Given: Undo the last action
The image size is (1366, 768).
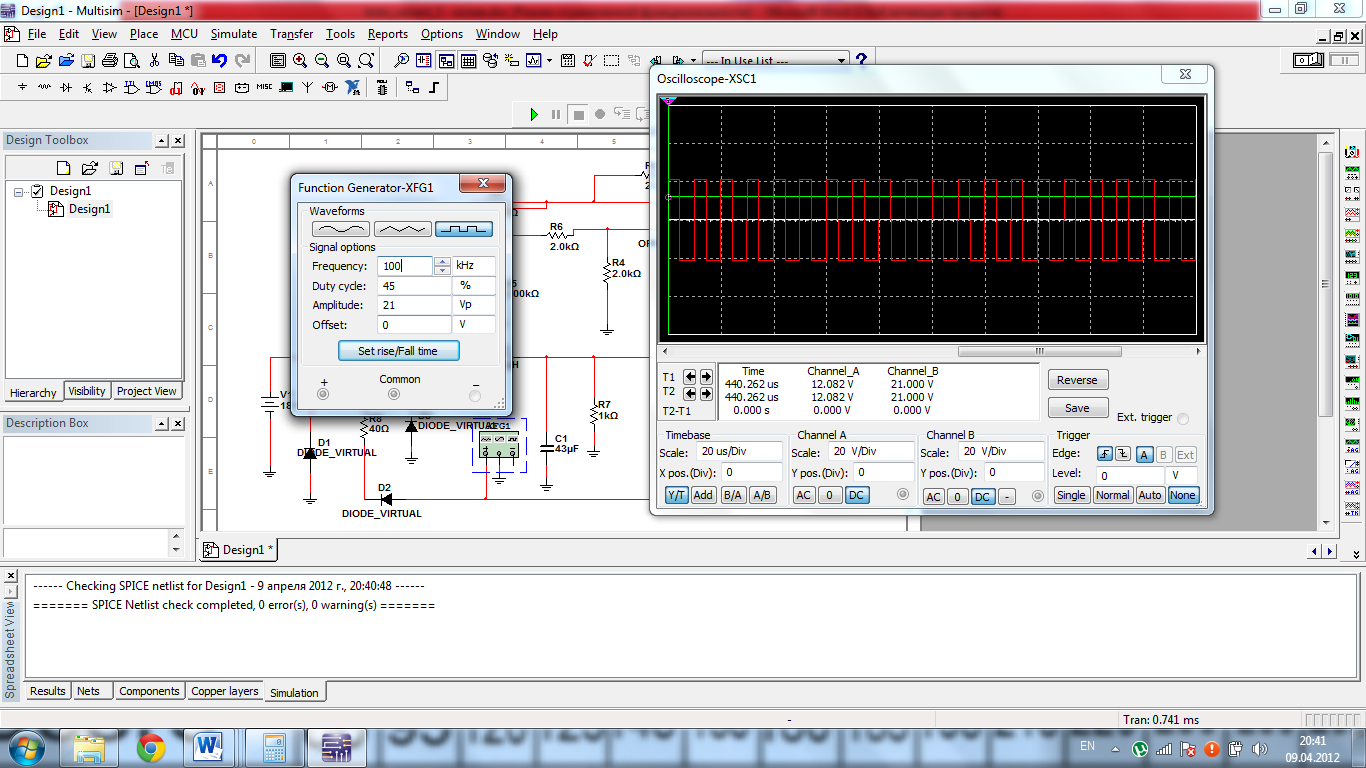Looking at the screenshot, I should coord(219,60).
